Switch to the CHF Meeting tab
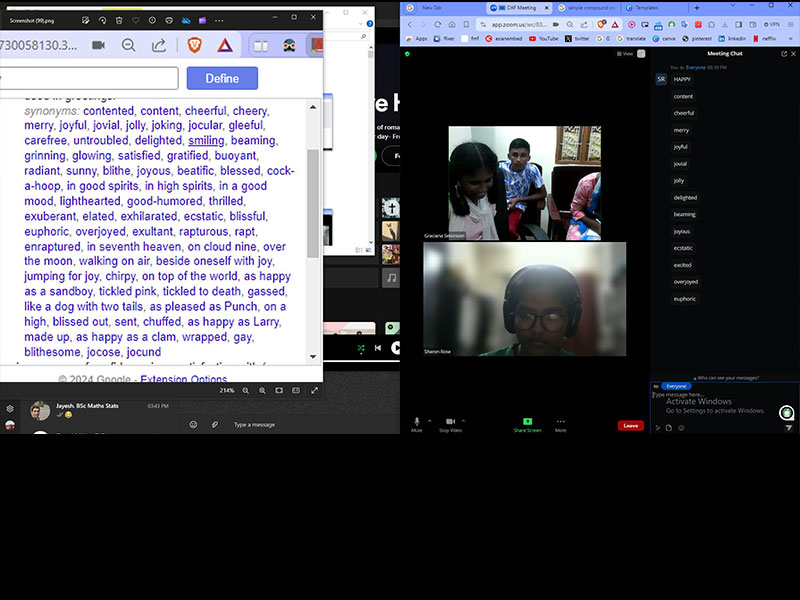 pyautogui.click(x=519, y=8)
